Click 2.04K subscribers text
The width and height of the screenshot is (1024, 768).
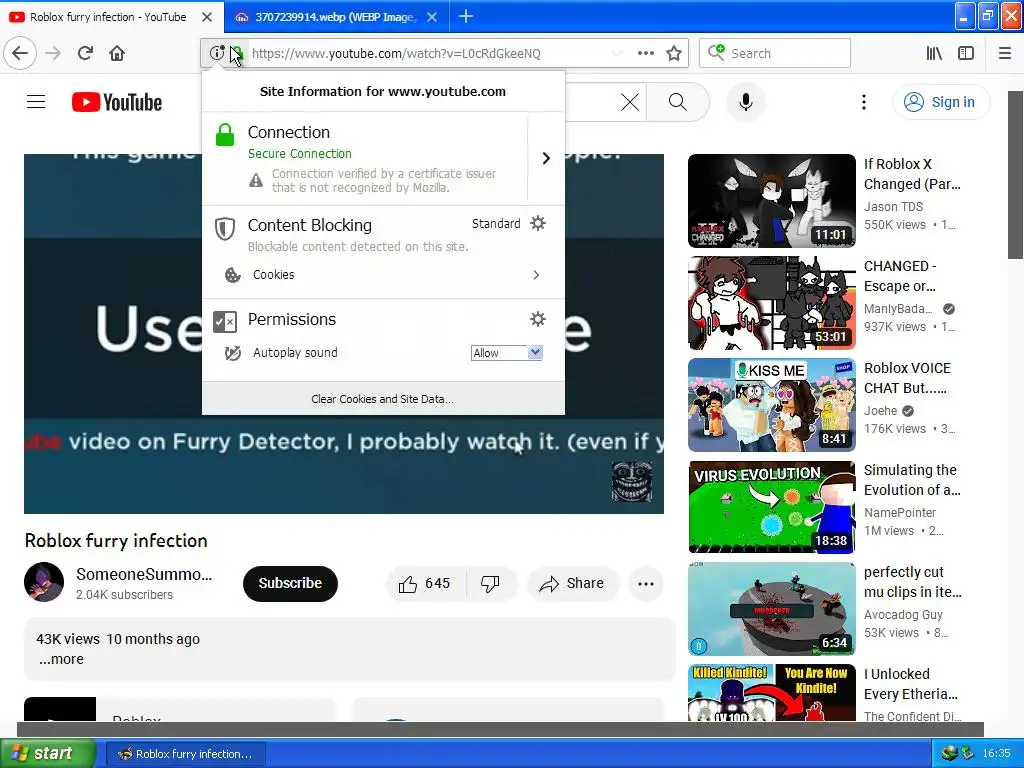click(x=124, y=595)
